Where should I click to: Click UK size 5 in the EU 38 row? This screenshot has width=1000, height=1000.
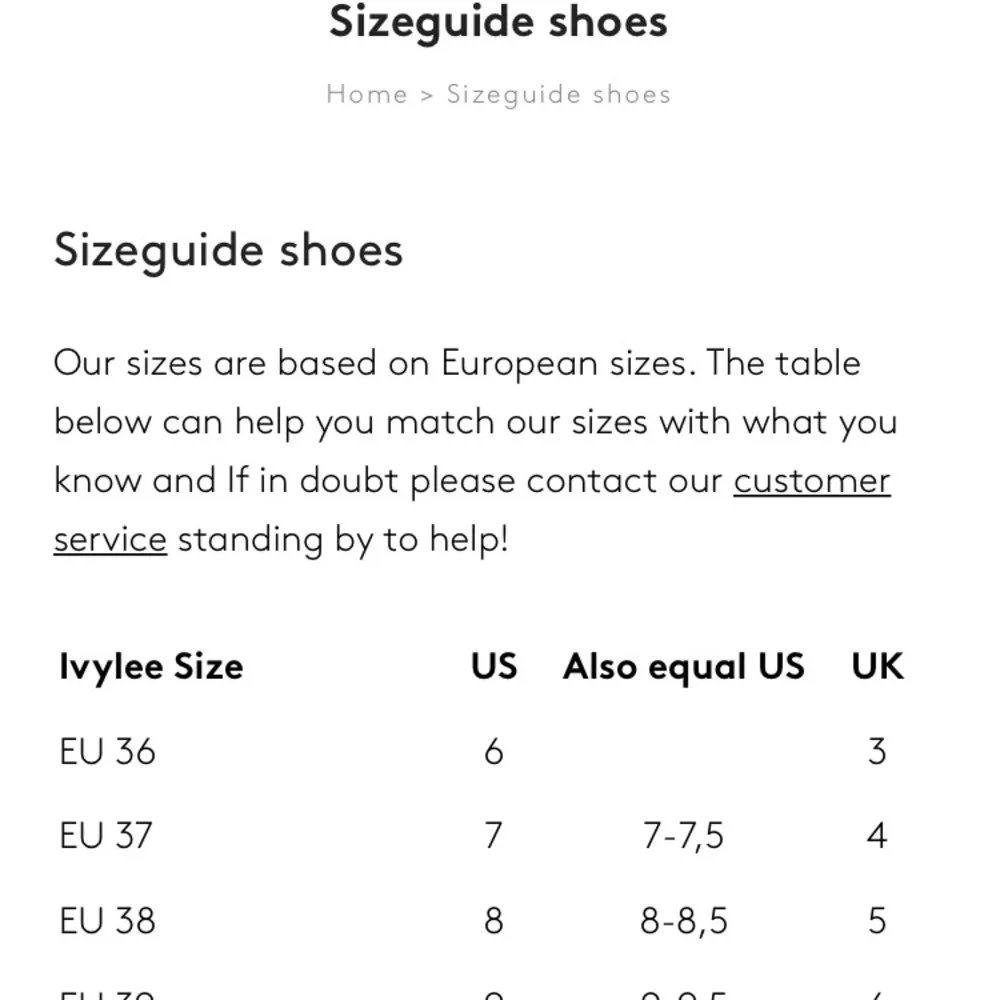877,920
